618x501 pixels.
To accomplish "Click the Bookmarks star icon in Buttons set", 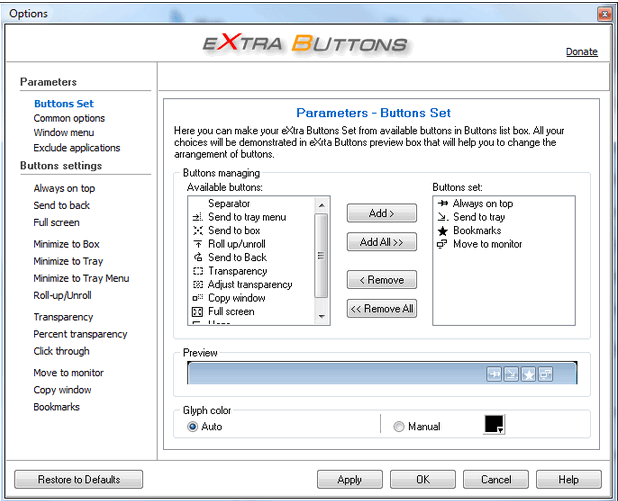I will (443, 231).
